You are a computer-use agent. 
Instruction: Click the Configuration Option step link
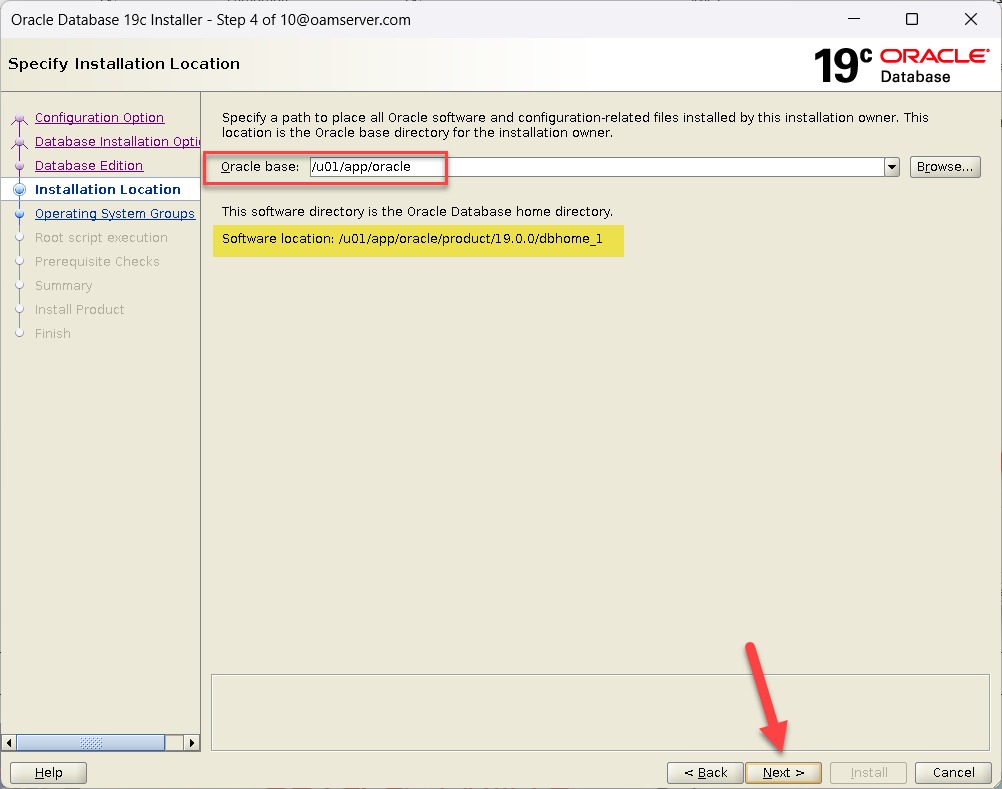[99, 118]
